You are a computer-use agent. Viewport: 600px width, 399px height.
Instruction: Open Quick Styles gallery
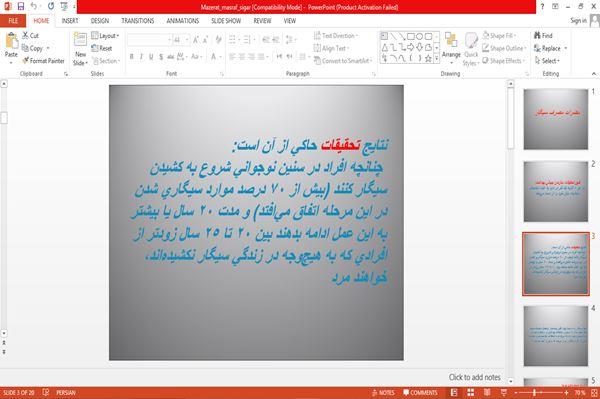(x=471, y=49)
